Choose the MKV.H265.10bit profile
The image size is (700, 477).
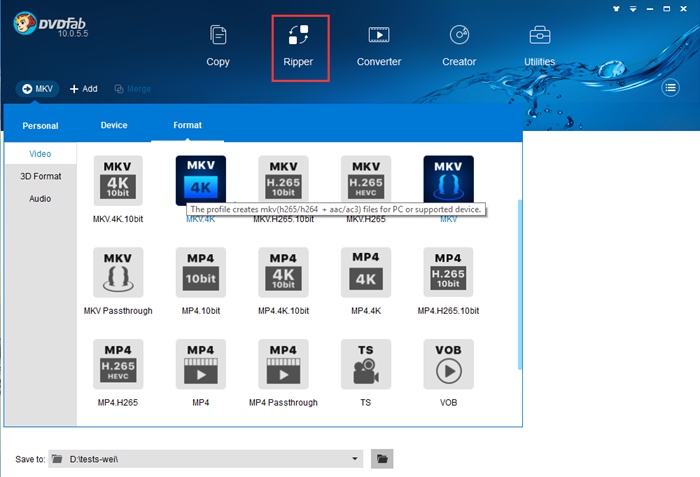(283, 180)
